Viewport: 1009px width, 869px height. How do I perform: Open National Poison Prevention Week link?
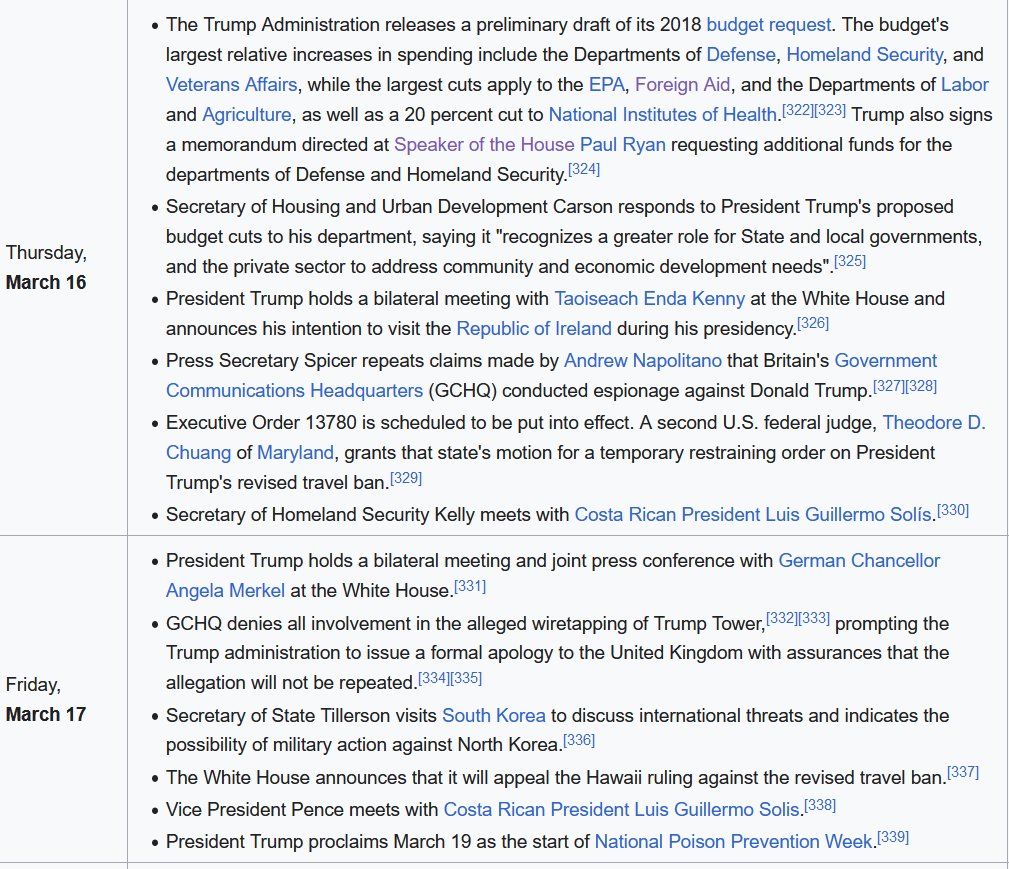click(734, 842)
